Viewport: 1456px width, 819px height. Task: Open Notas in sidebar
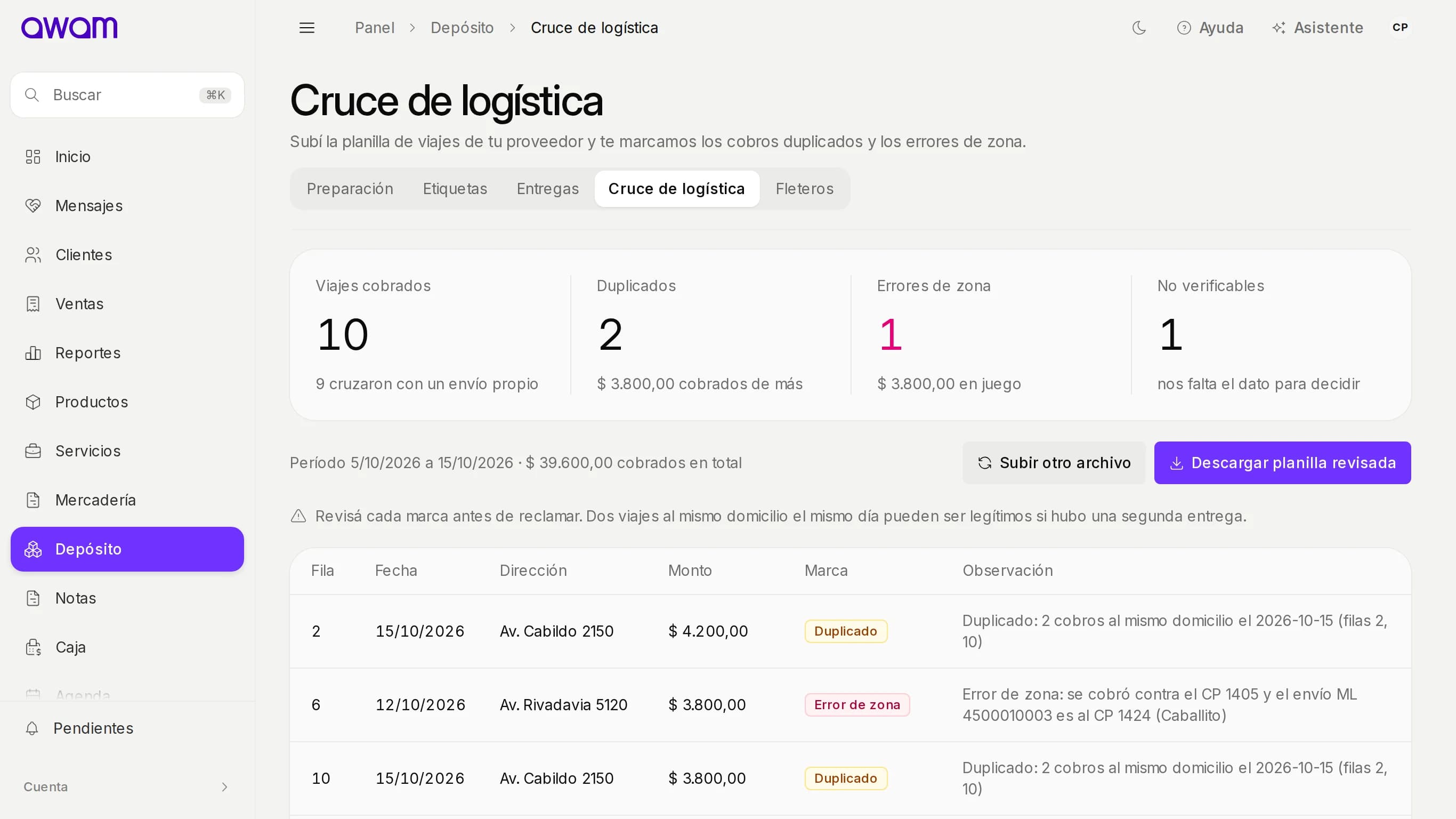click(127, 598)
